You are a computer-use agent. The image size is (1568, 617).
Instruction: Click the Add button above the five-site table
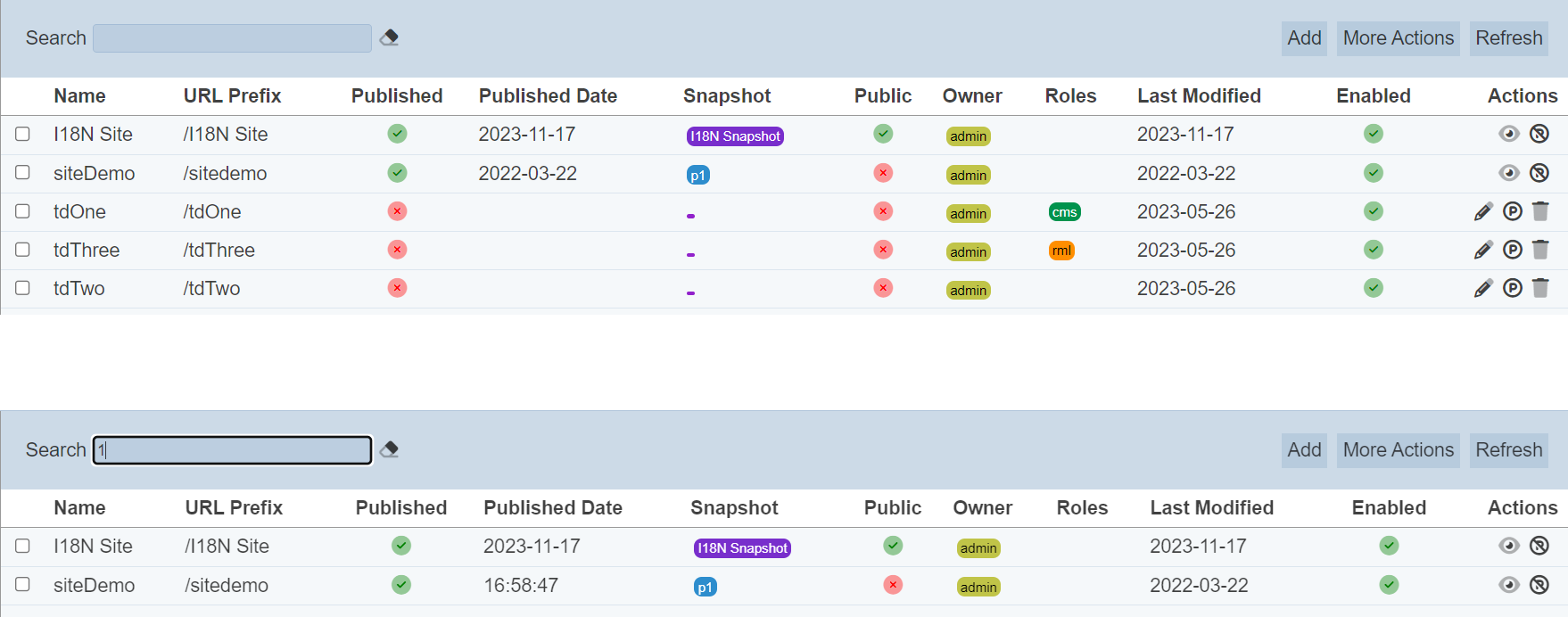(x=1304, y=38)
